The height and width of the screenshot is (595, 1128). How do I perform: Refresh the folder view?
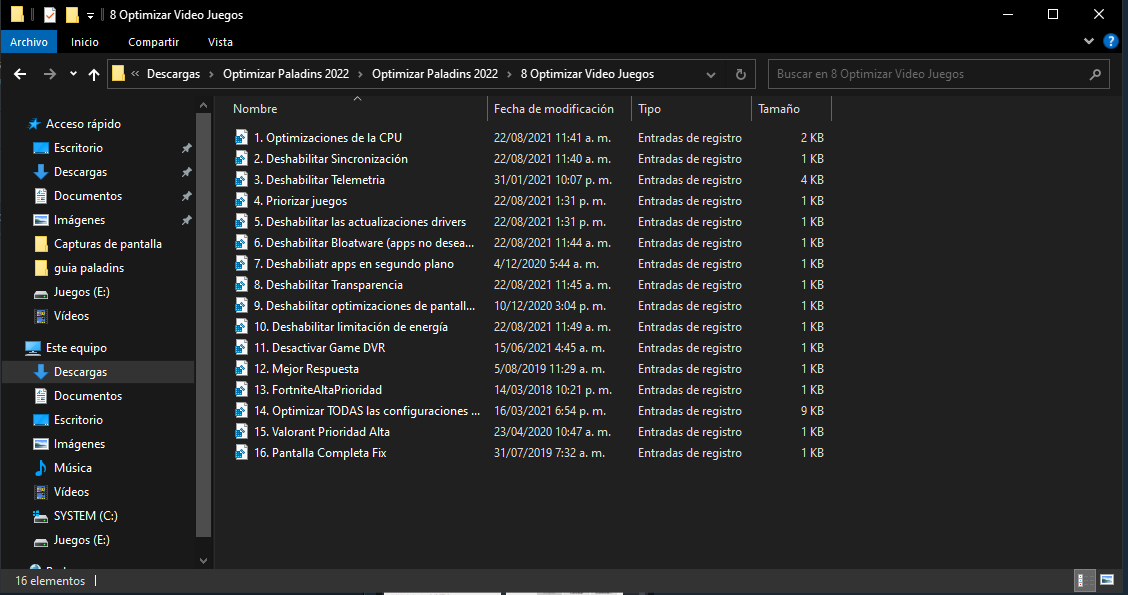coord(740,74)
